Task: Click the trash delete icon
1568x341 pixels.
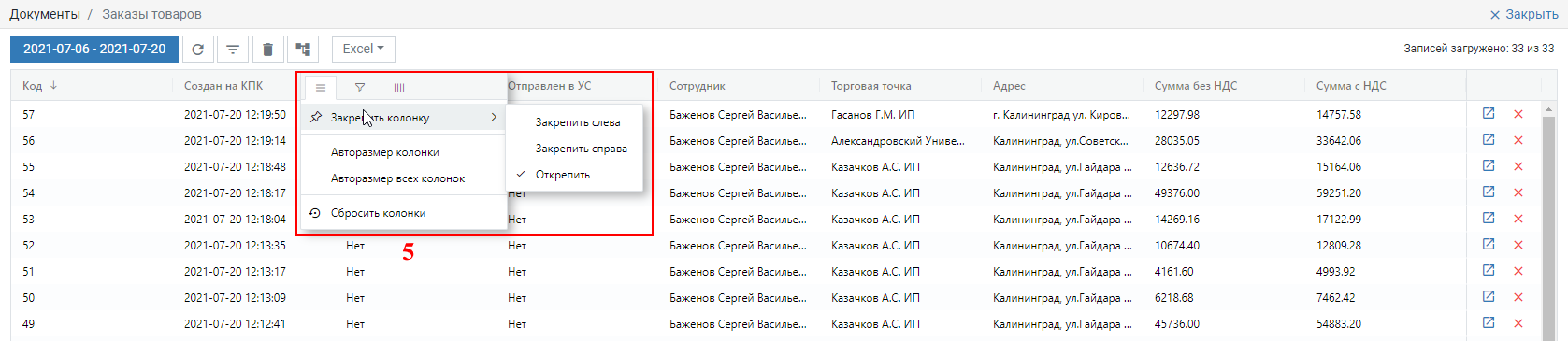Action: point(268,50)
